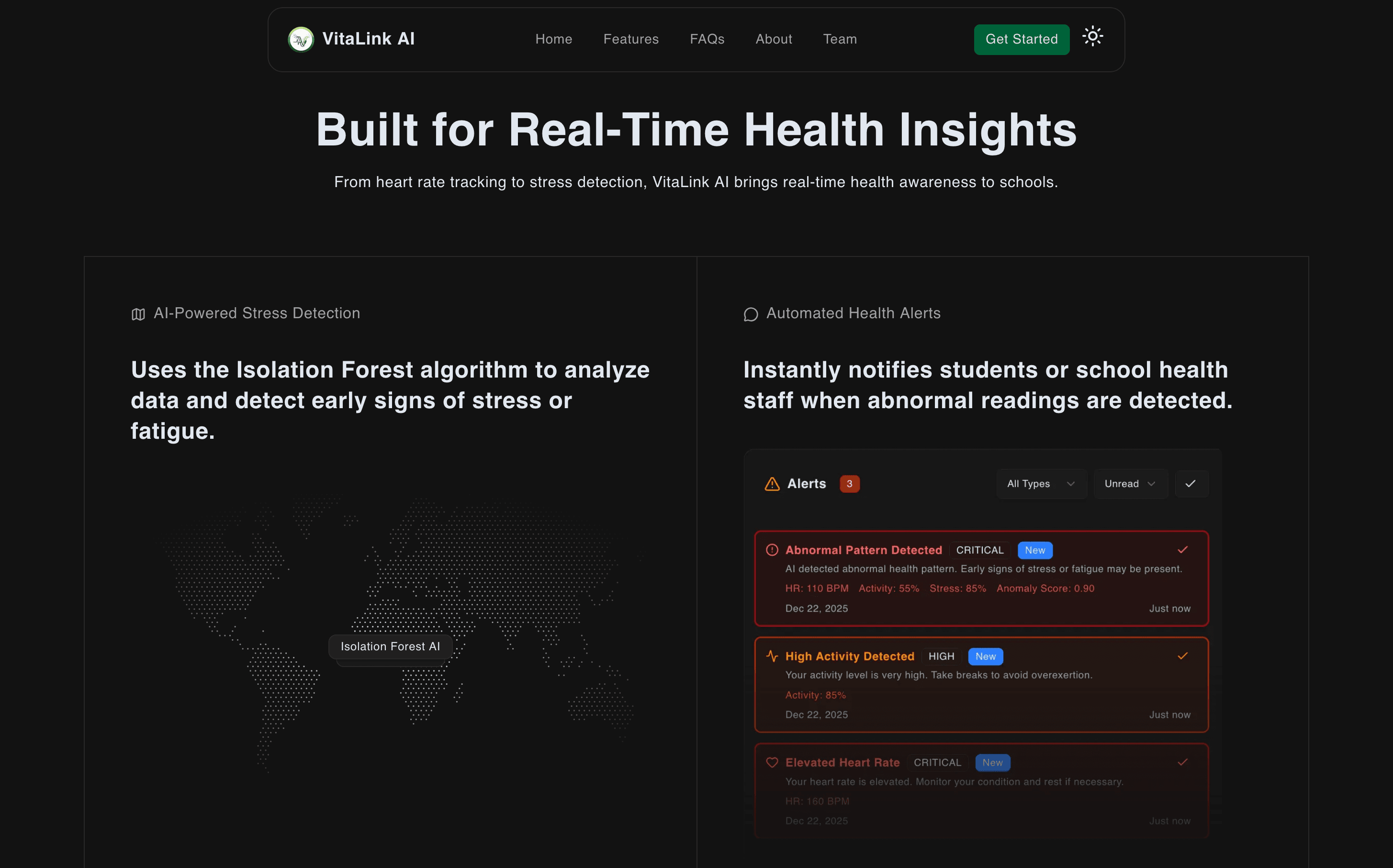1393x868 pixels.
Task: Mark Abnormal Pattern Detected alert as read
Action: [x=1182, y=550]
